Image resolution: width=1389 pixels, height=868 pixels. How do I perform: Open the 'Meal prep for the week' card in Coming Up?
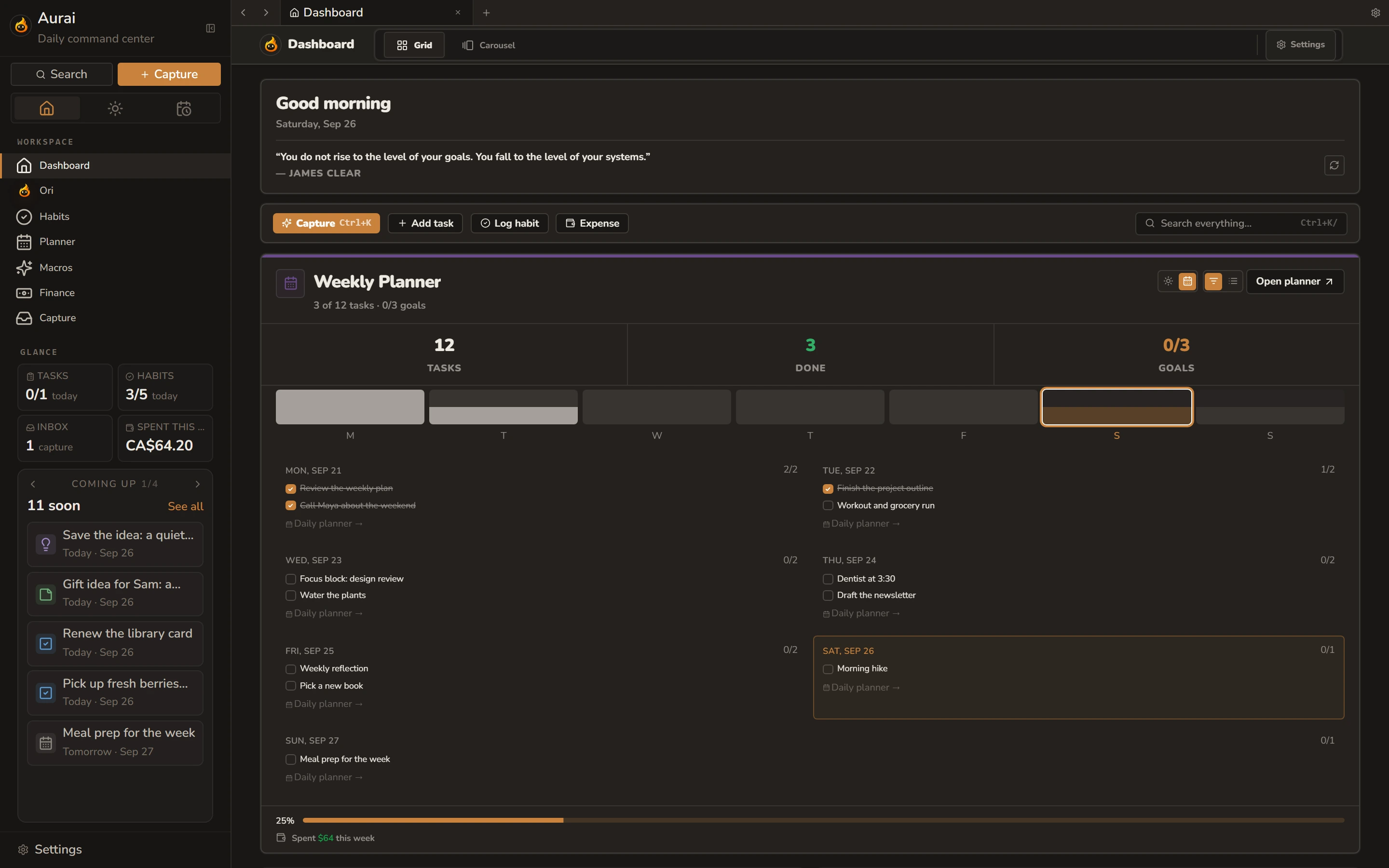pyautogui.click(x=115, y=742)
